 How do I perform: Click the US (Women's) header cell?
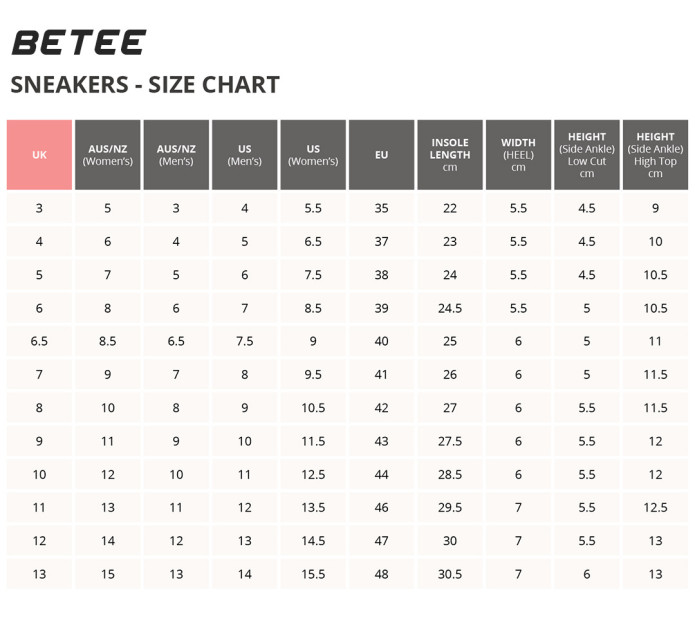click(x=313, y=155)
